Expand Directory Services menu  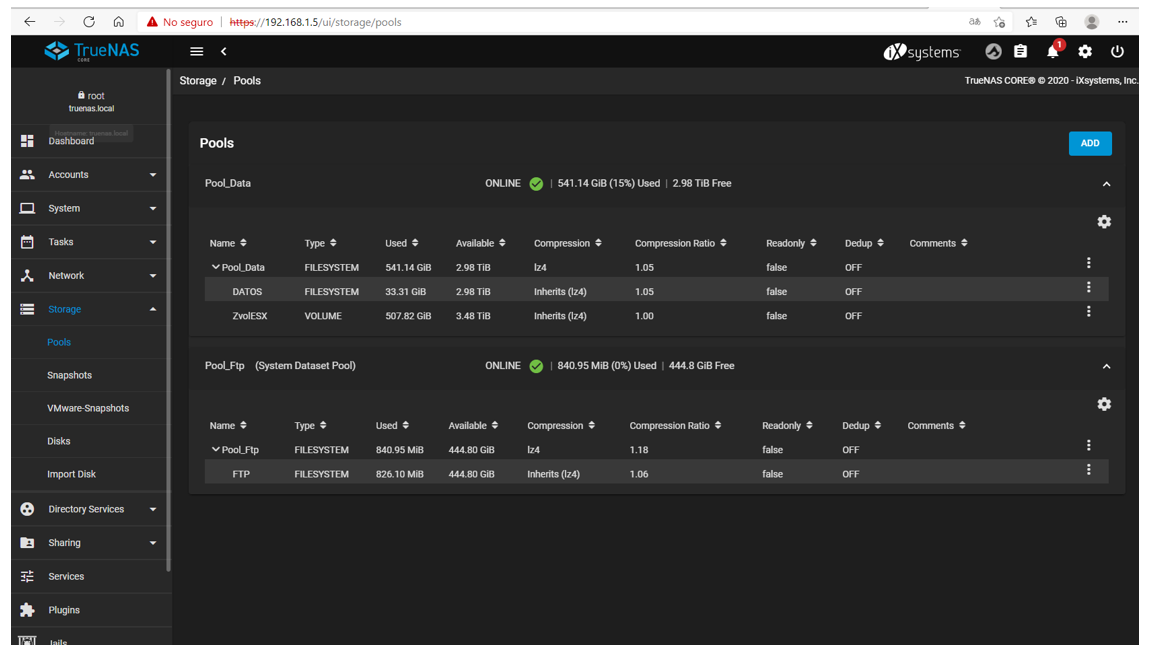[x=91, y=509]
